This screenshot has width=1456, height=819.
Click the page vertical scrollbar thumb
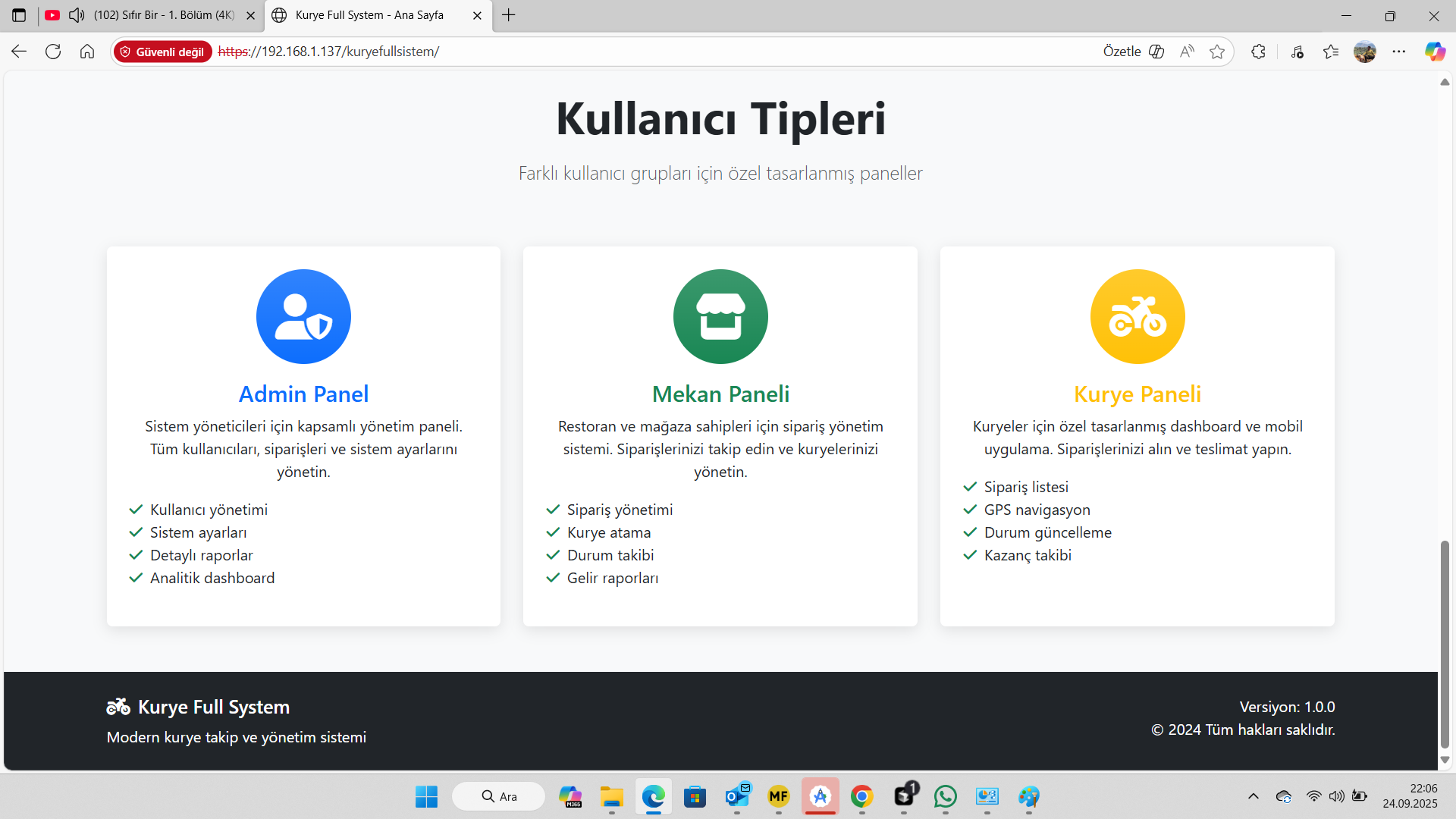click(x=1445, y=645)
